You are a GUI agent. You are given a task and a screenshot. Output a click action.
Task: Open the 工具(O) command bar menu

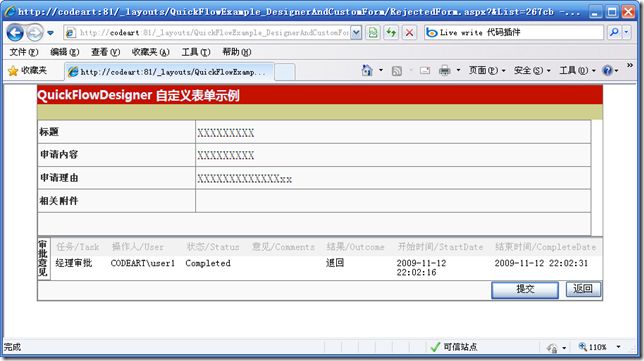577,71
